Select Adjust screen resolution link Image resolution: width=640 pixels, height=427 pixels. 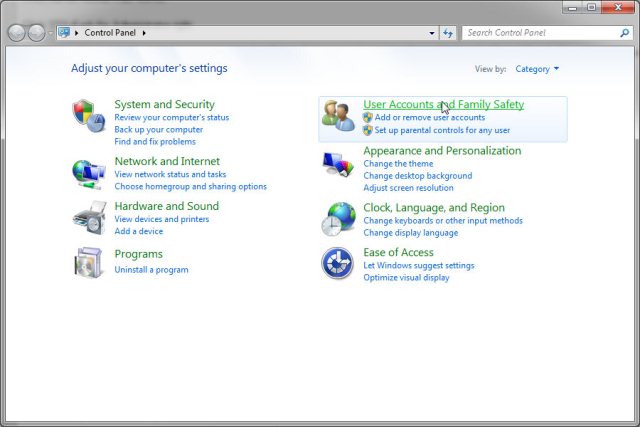pyautogui.click(x=408, y=188)
